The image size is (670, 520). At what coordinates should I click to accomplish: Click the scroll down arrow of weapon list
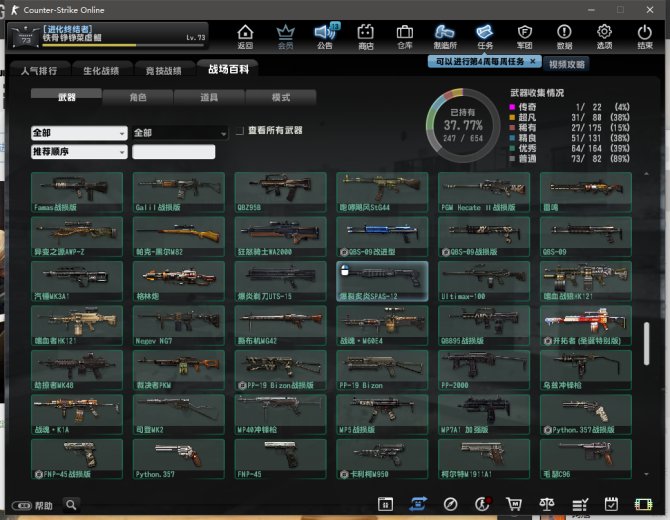pyautogui.click(x=646, y=474)
